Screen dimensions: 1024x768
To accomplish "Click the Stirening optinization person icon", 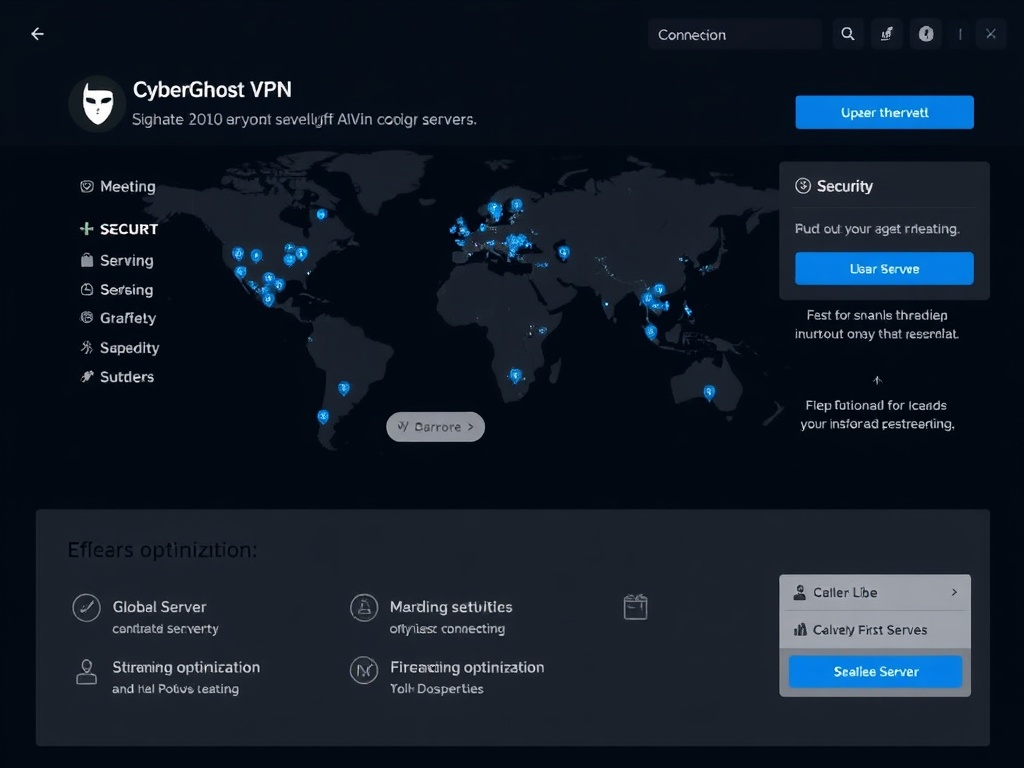I will pos(86,671).
